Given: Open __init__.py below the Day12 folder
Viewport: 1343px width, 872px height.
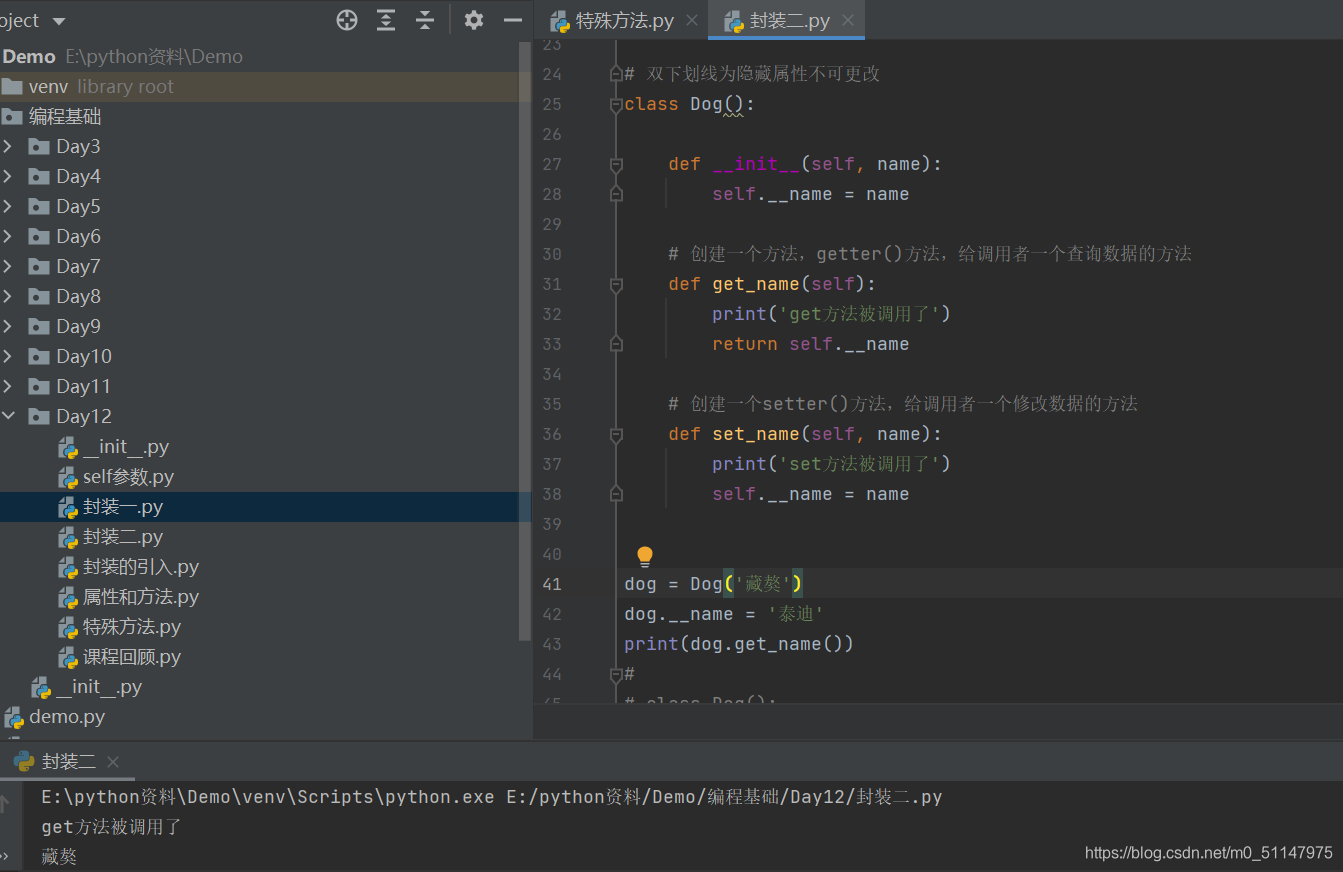Looking at the screenshot, I should (99, 687).
